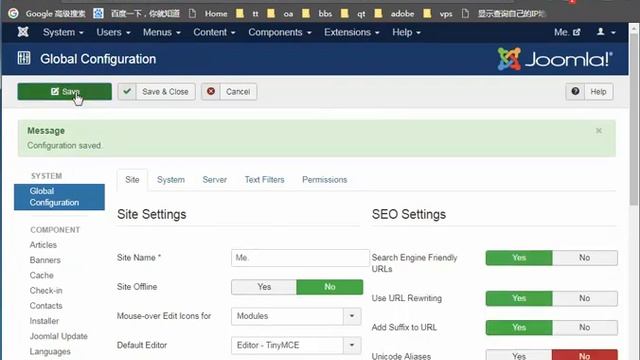The width and height of the screenshot is (640, 360).
Task: Open Mouse-over Edit Icons for dropdown
Action: (x=296, y=316)
